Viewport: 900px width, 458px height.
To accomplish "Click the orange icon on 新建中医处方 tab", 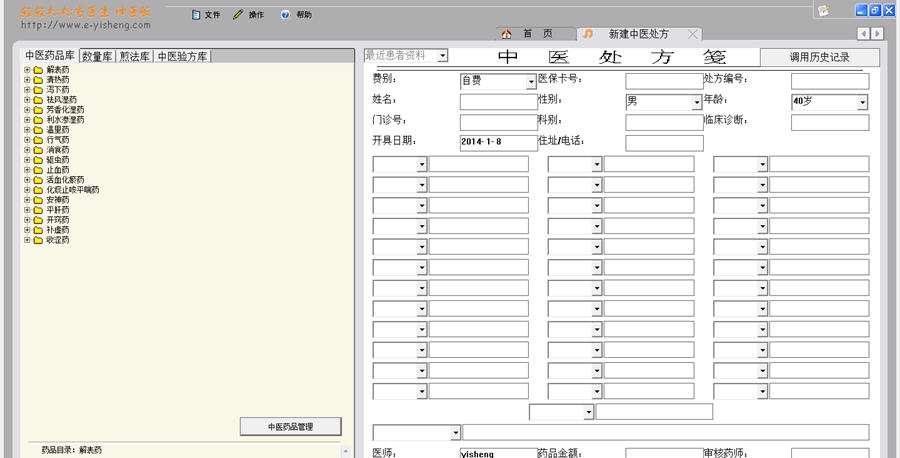I will 588,34.
